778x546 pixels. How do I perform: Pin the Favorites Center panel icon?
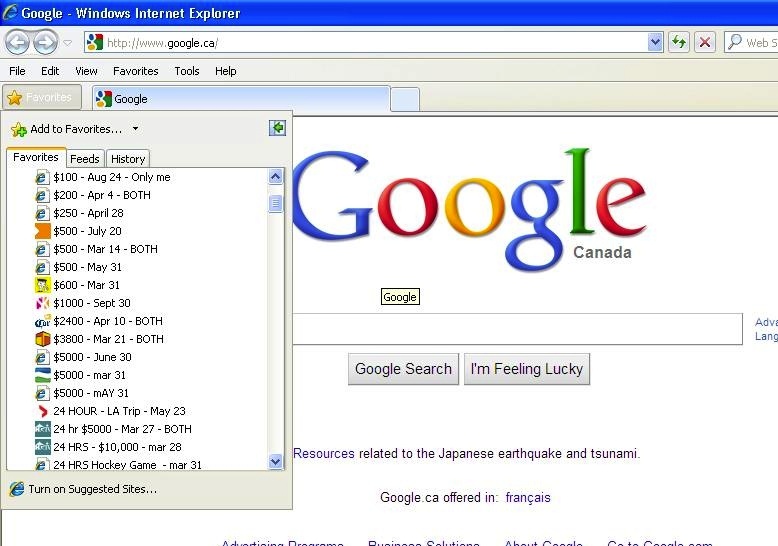(x=277, y=128)
